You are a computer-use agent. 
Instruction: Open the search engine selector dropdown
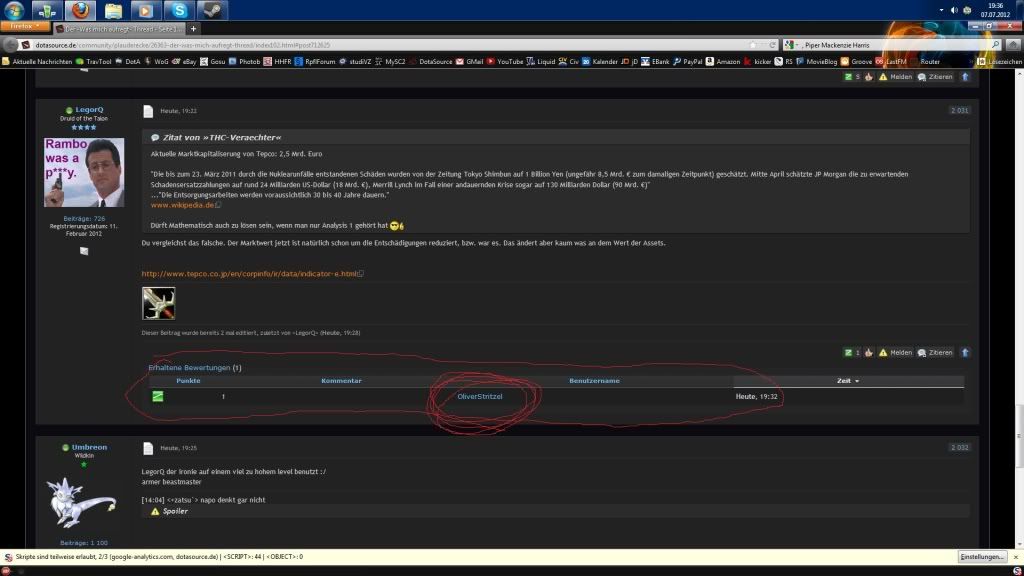coord(791,45)
